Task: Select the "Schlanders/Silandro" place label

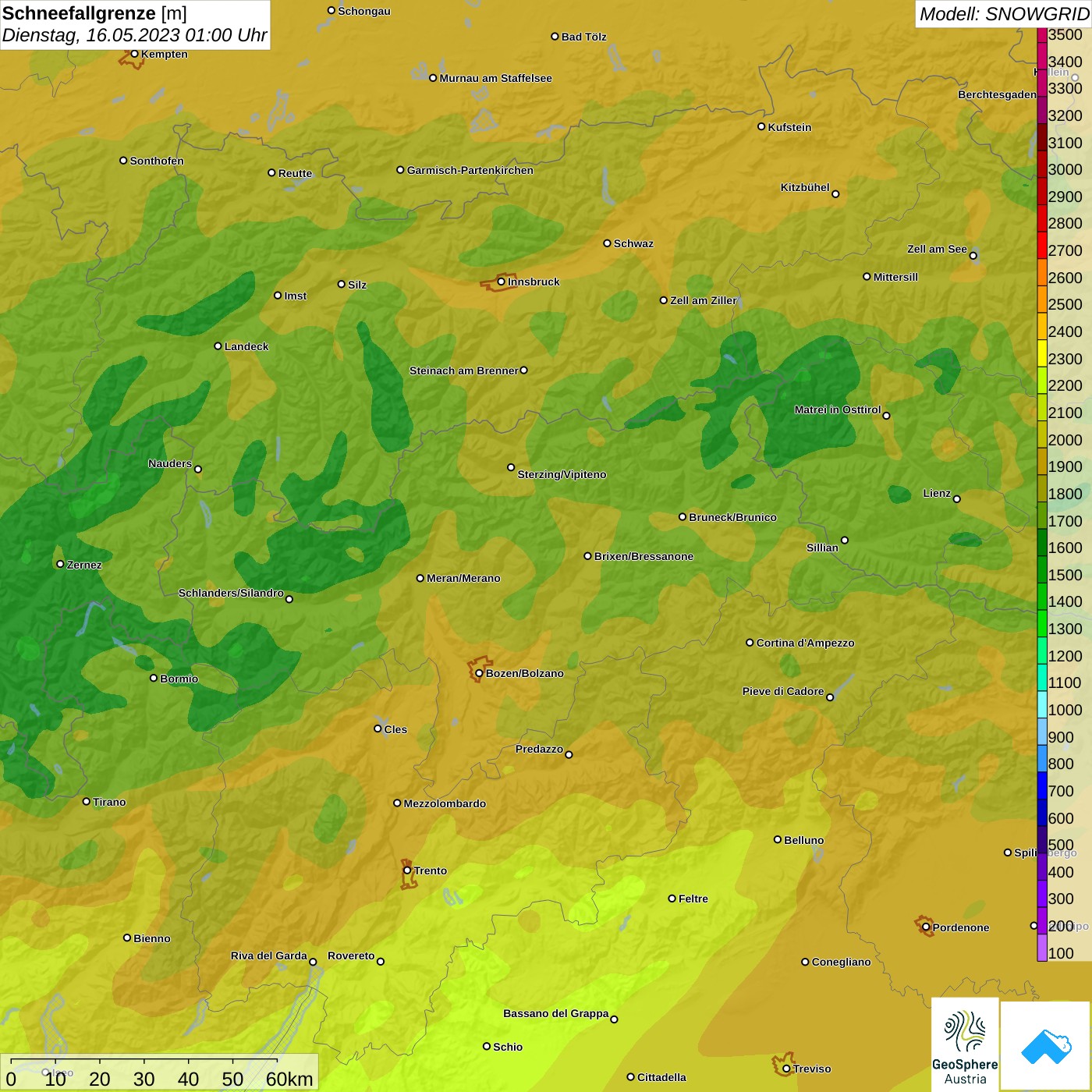Action: tap(232, 593)
